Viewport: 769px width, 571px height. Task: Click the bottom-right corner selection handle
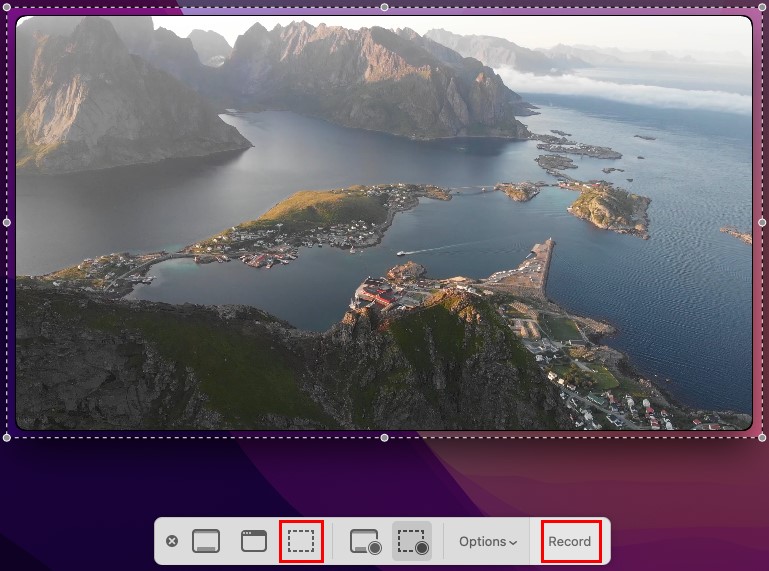pos(762,438)
